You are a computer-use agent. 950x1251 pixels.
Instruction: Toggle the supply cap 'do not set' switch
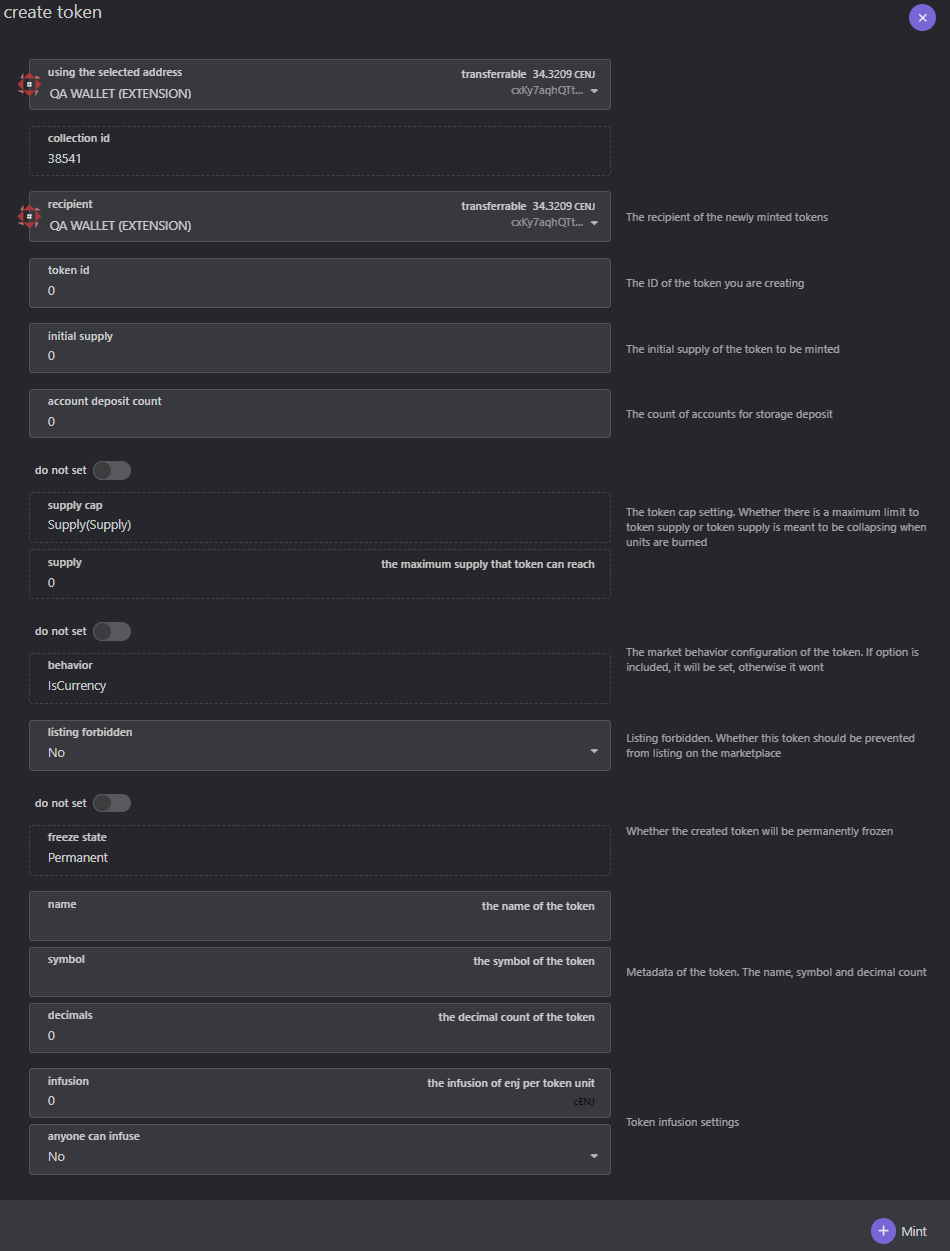(112, 470)
